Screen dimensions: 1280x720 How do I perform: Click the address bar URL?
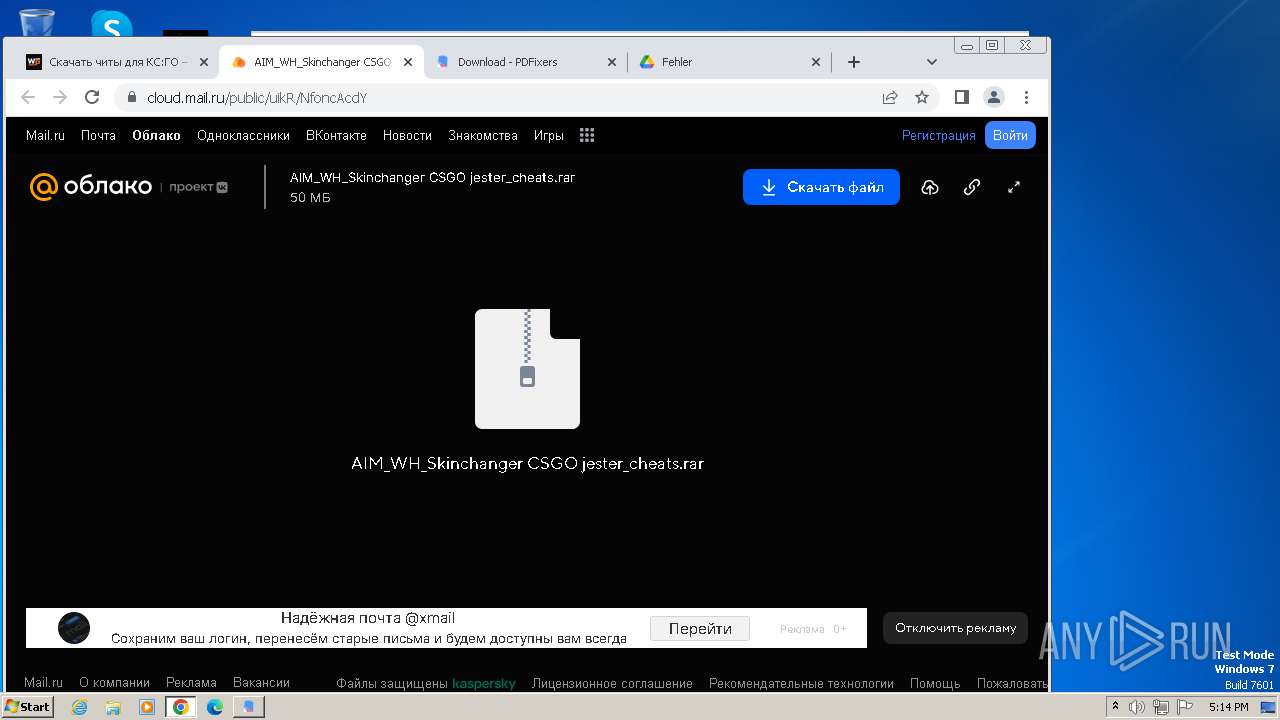click(257, 98)
